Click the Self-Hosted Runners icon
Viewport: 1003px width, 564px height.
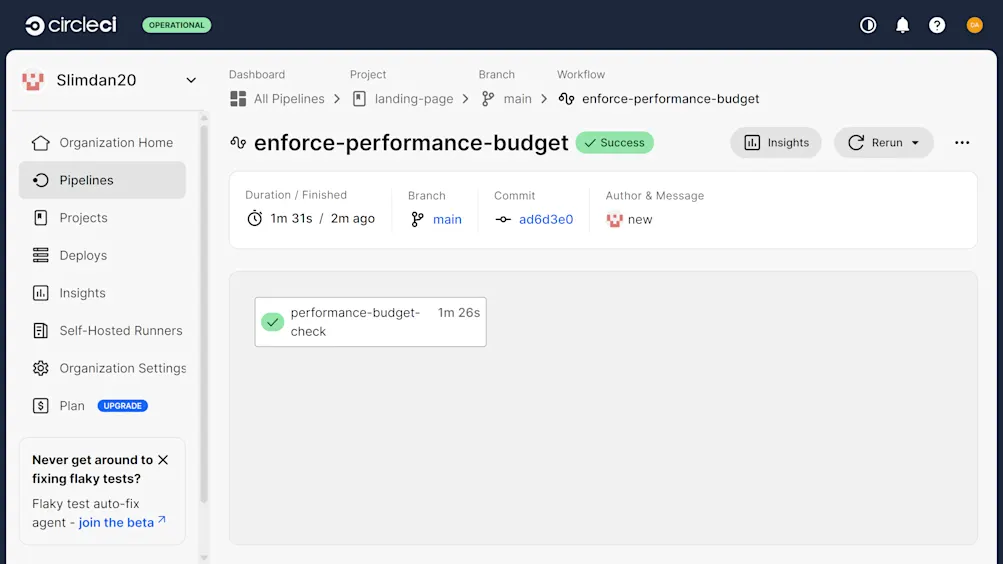coord(40,331)
